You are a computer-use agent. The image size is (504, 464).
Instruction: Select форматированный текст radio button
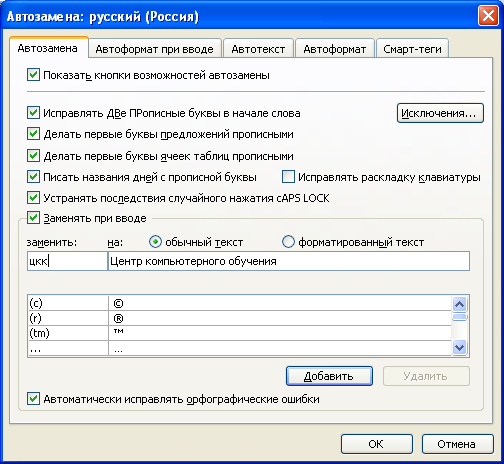pos(288,242)
